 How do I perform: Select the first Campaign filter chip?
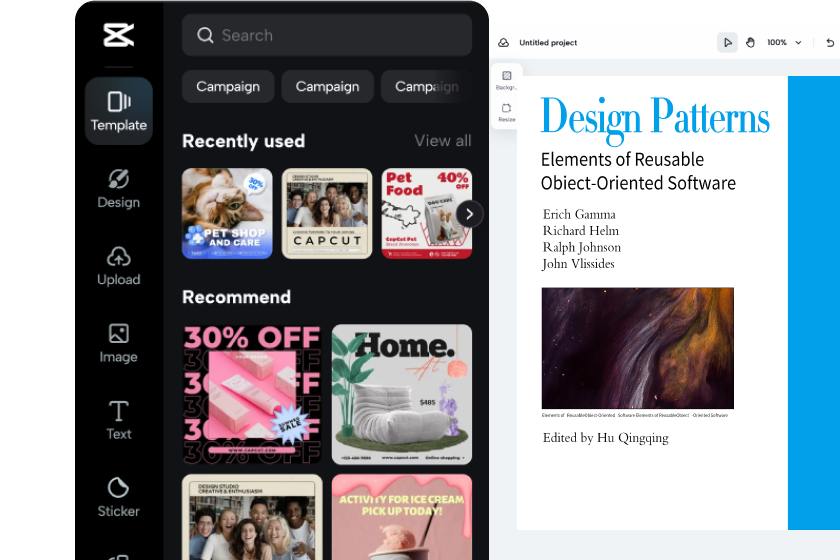228,86
